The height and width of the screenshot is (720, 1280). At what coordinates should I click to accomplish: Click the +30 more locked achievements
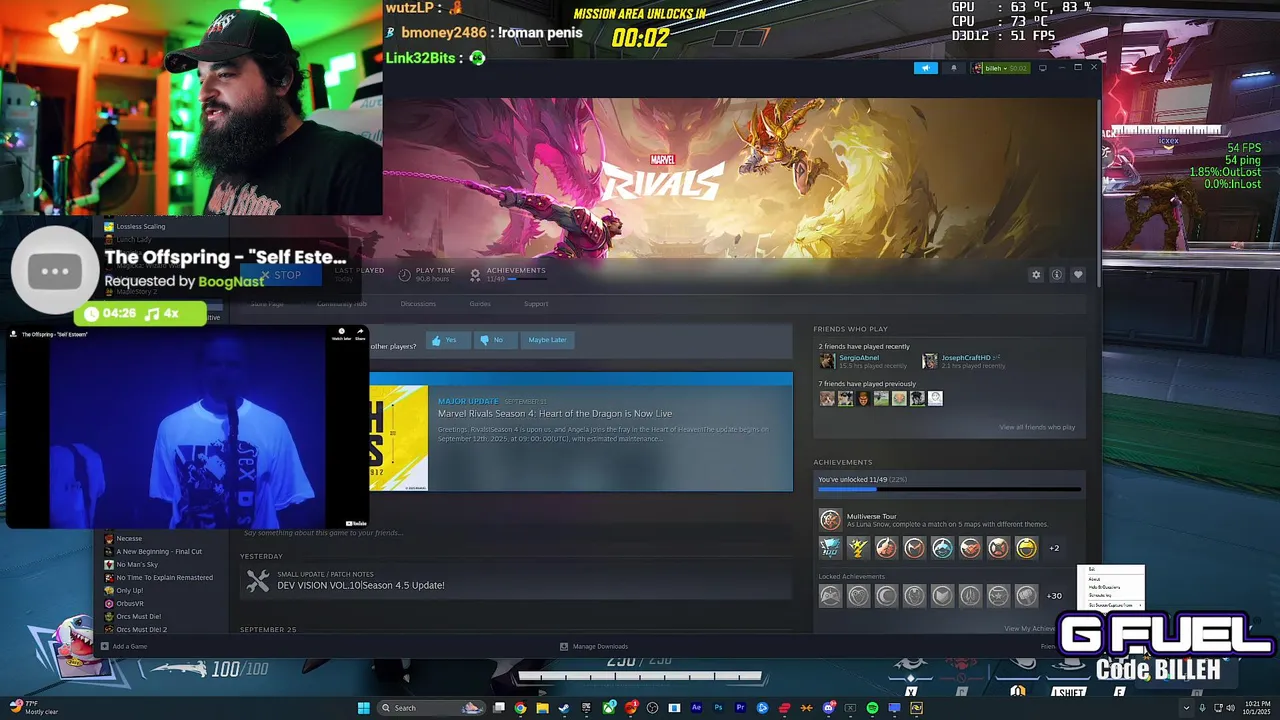(1054, 596)
